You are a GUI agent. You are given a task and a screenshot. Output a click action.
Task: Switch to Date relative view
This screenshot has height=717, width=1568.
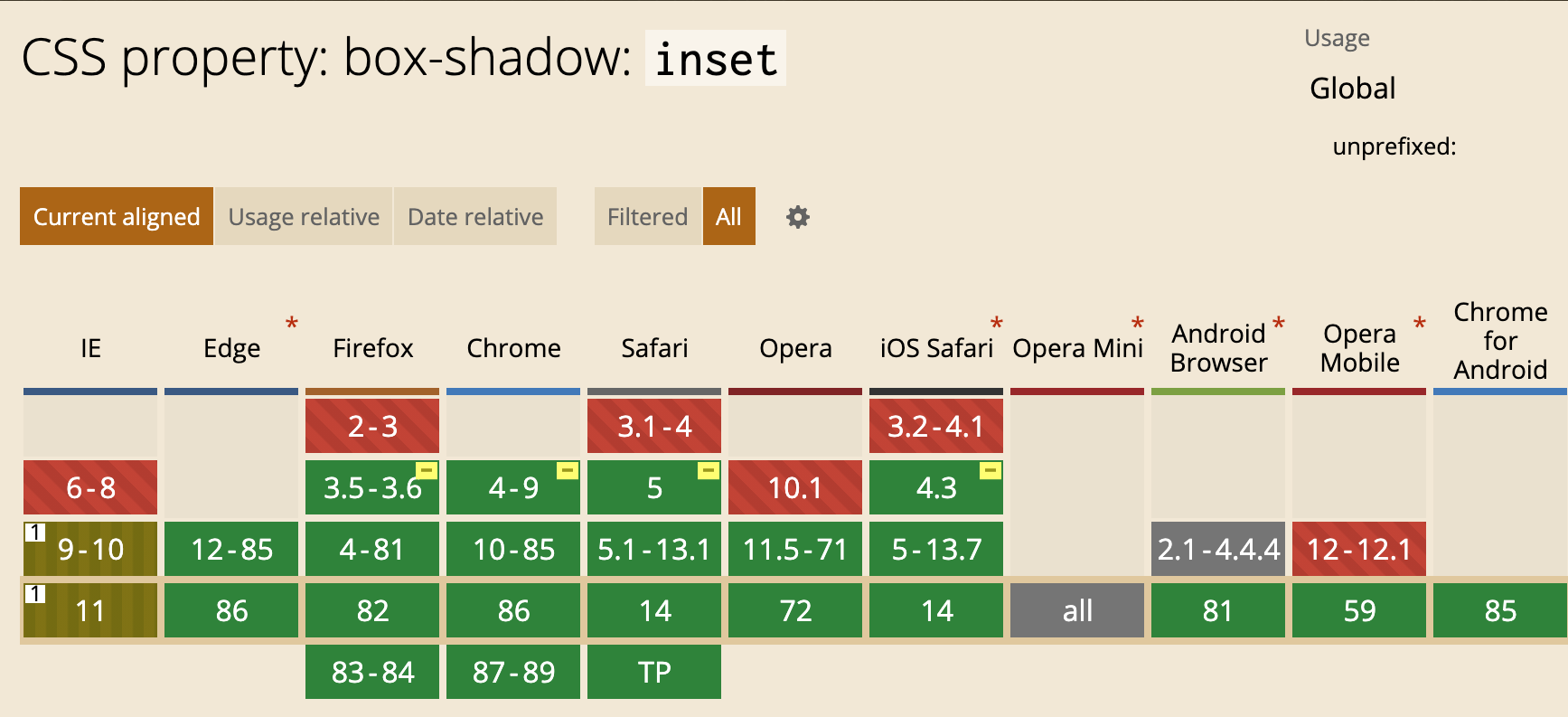coord(475,216)
